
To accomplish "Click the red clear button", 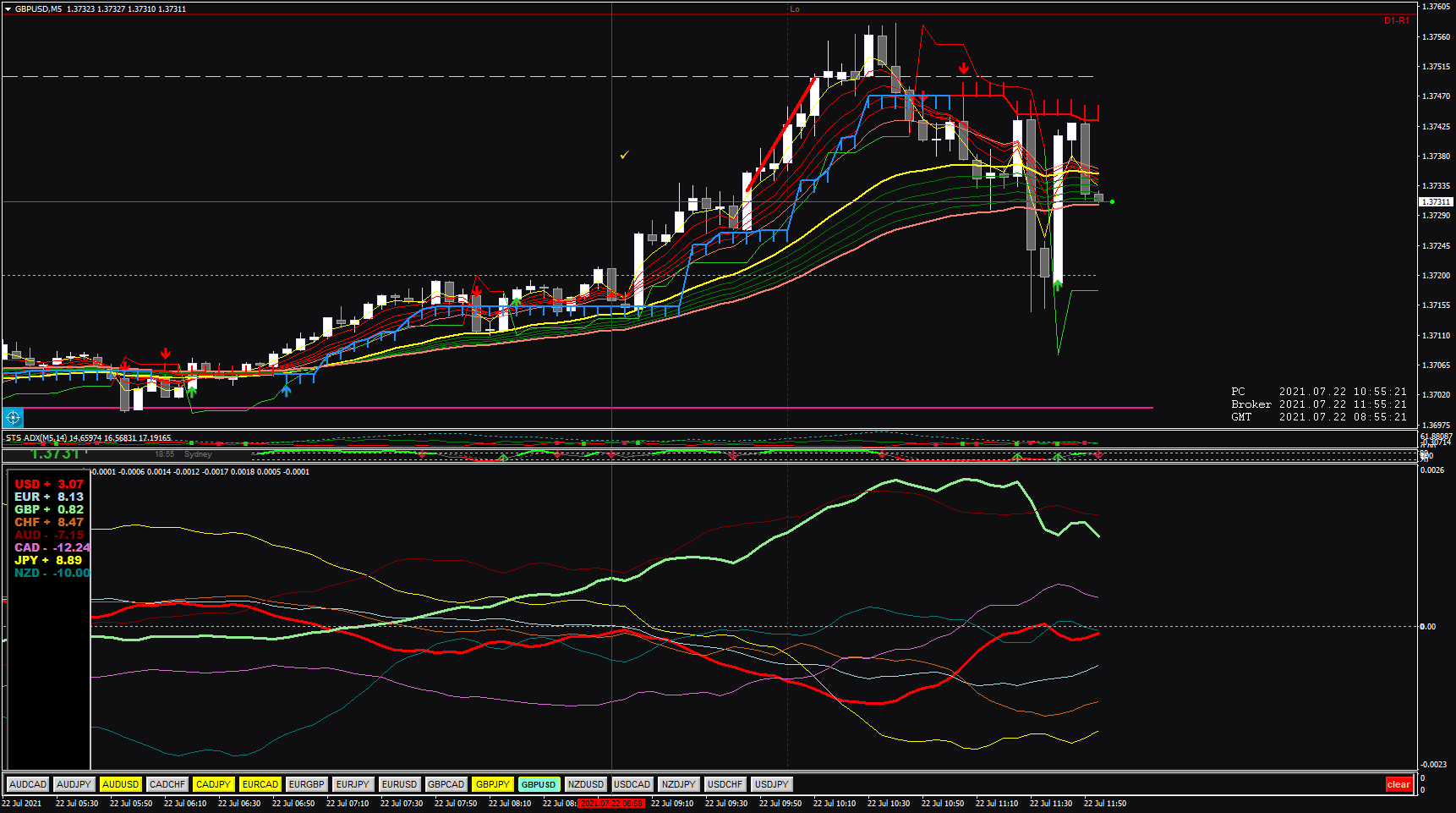I will [1399, 784].
